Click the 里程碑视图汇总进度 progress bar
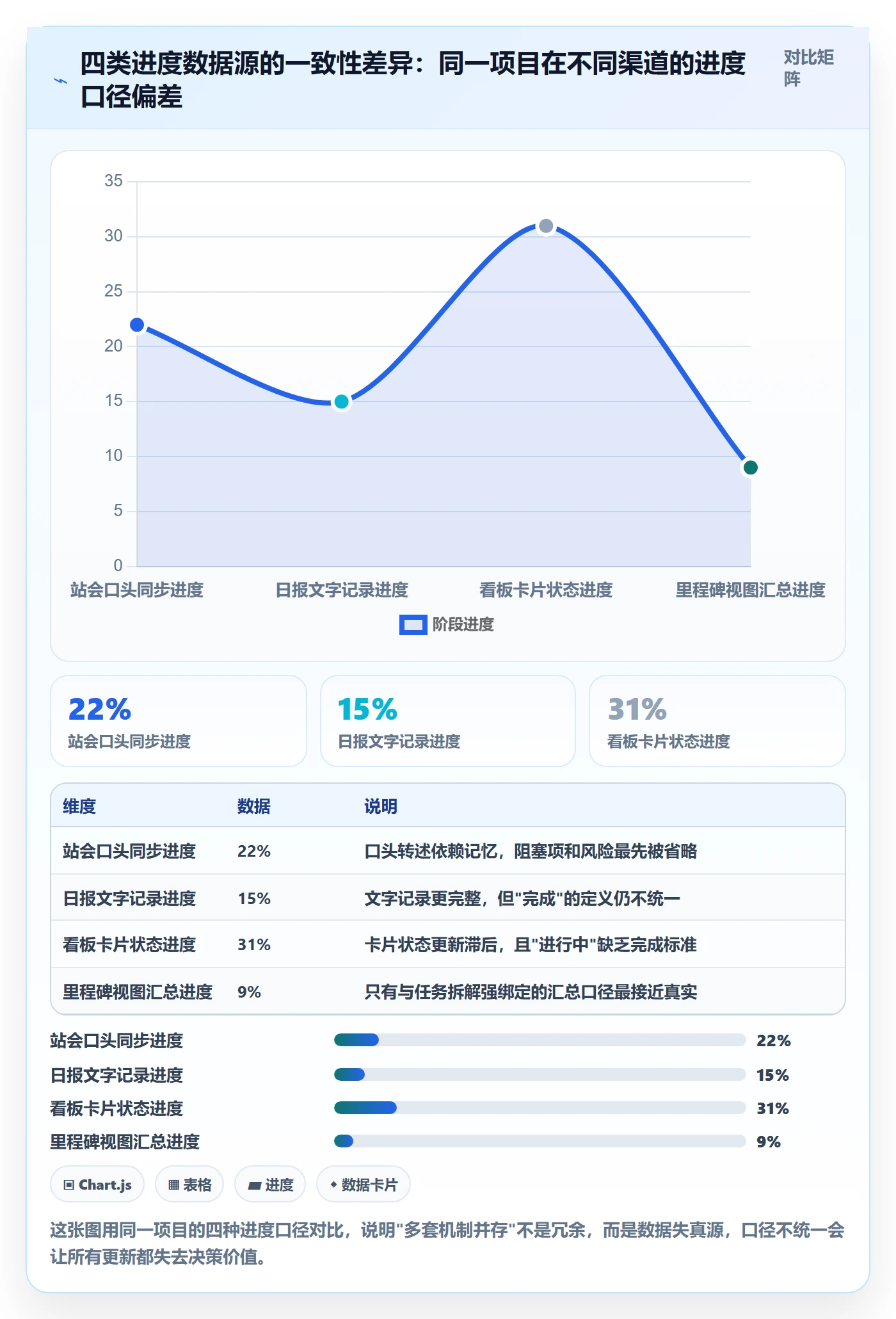 pyautogui.click(x=540, y=1141)
